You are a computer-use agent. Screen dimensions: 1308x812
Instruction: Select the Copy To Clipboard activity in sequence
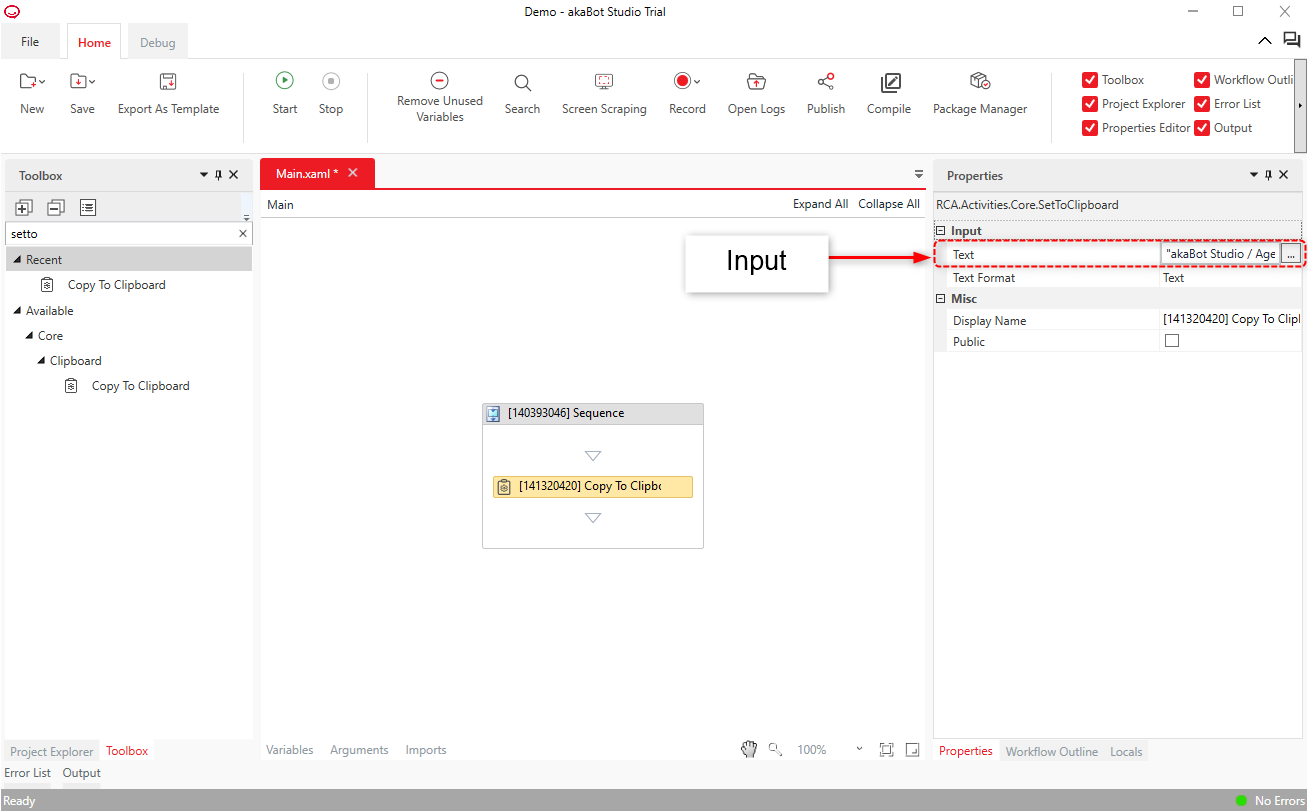(593, 487)
